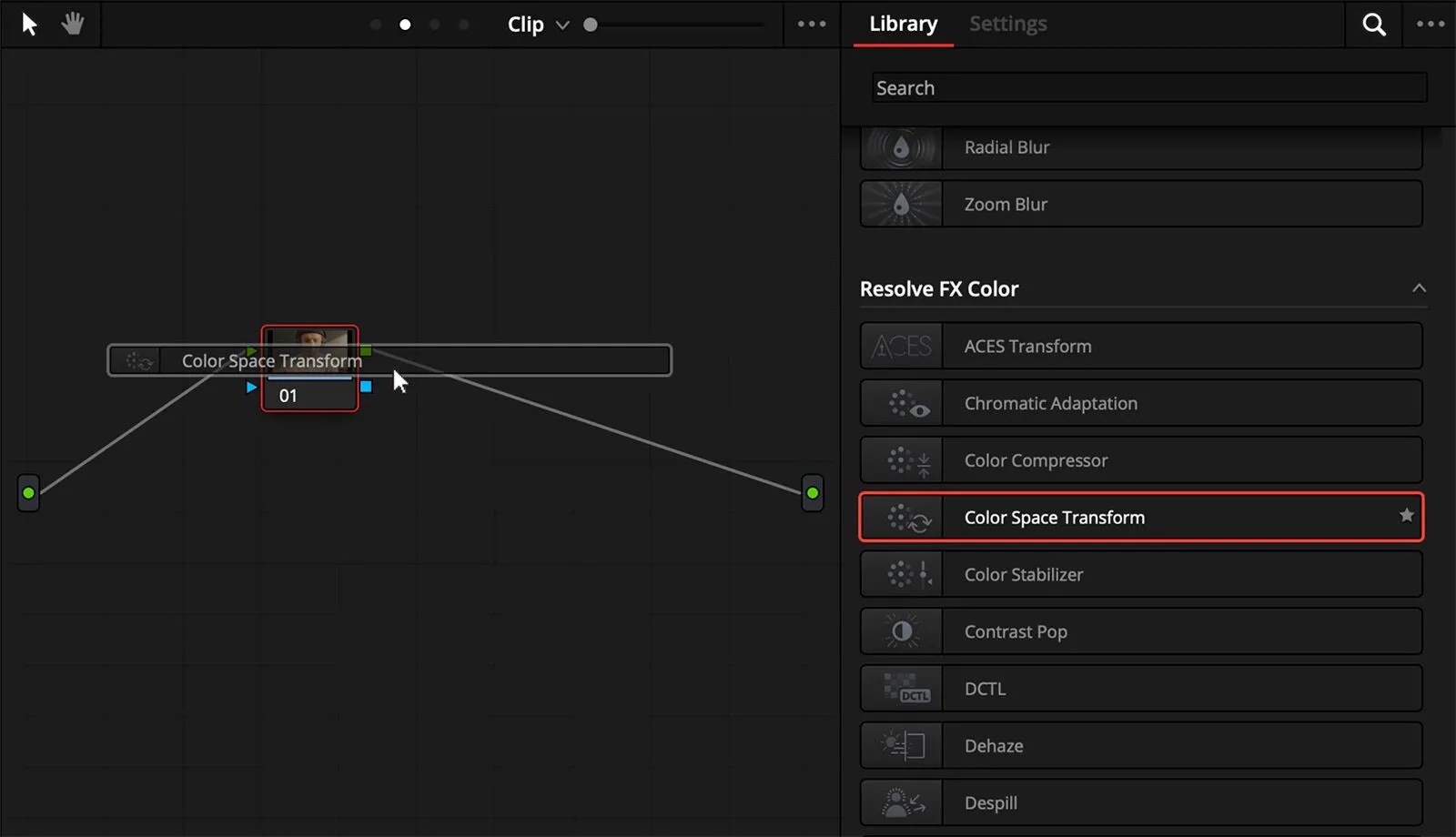
Task: Click node 01 blue key input triangle
Action: click(x=251, y=388)
